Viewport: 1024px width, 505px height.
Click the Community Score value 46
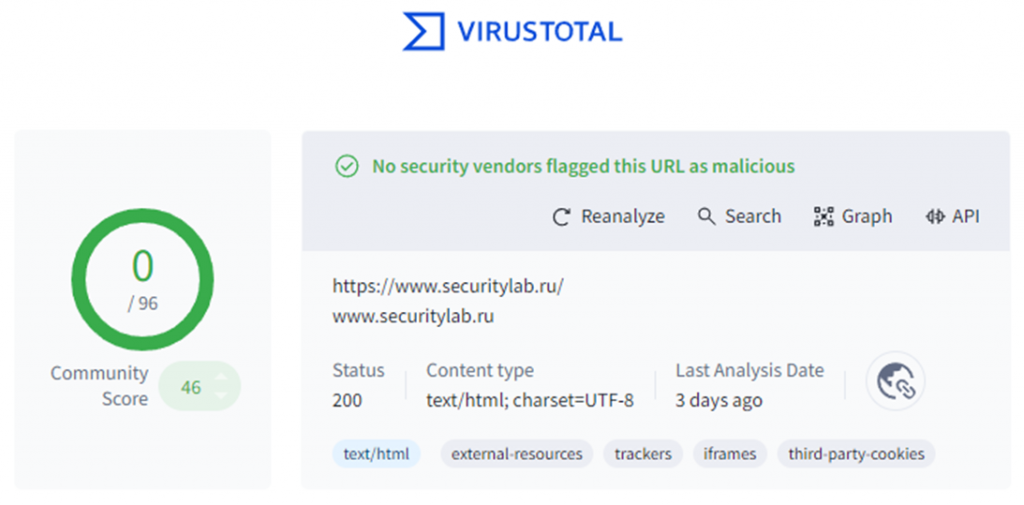[x=191, y=387]
